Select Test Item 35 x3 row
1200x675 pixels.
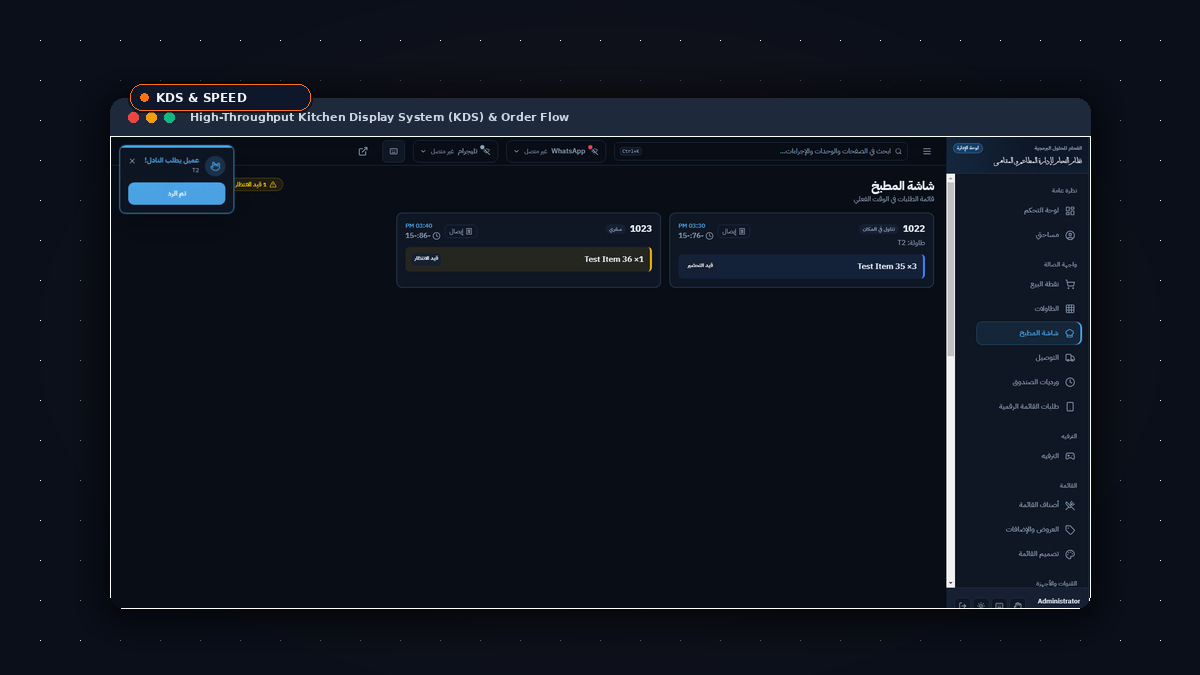(x=802, y=266)
